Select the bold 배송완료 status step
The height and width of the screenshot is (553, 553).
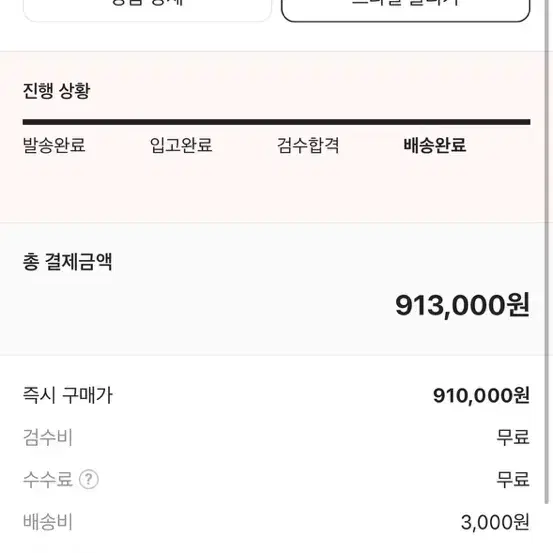point(435,145)
